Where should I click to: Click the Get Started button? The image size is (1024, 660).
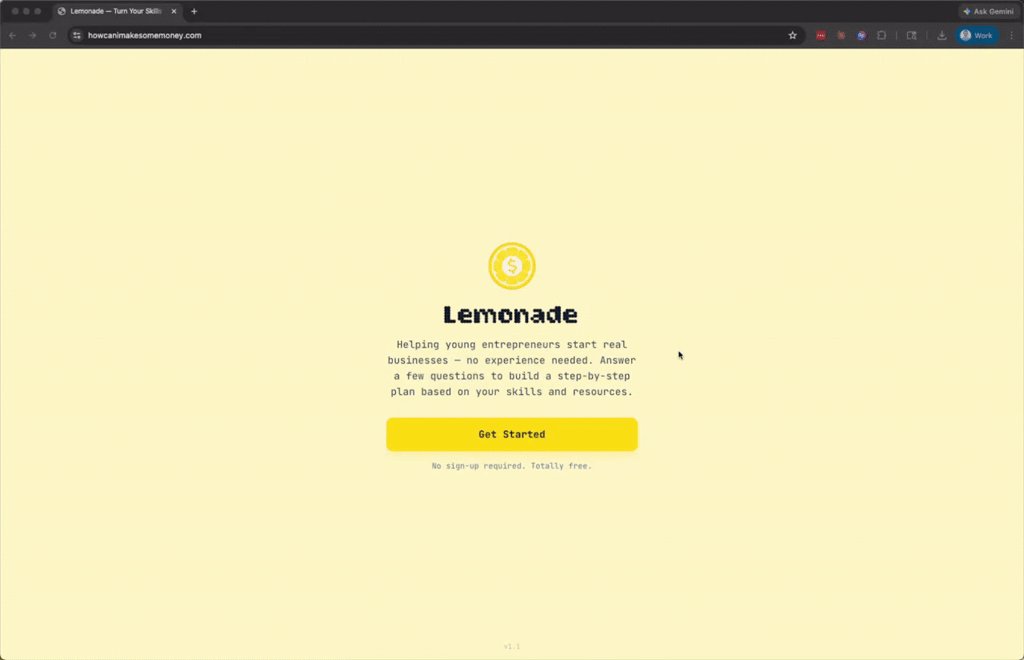tap(511, 434)
